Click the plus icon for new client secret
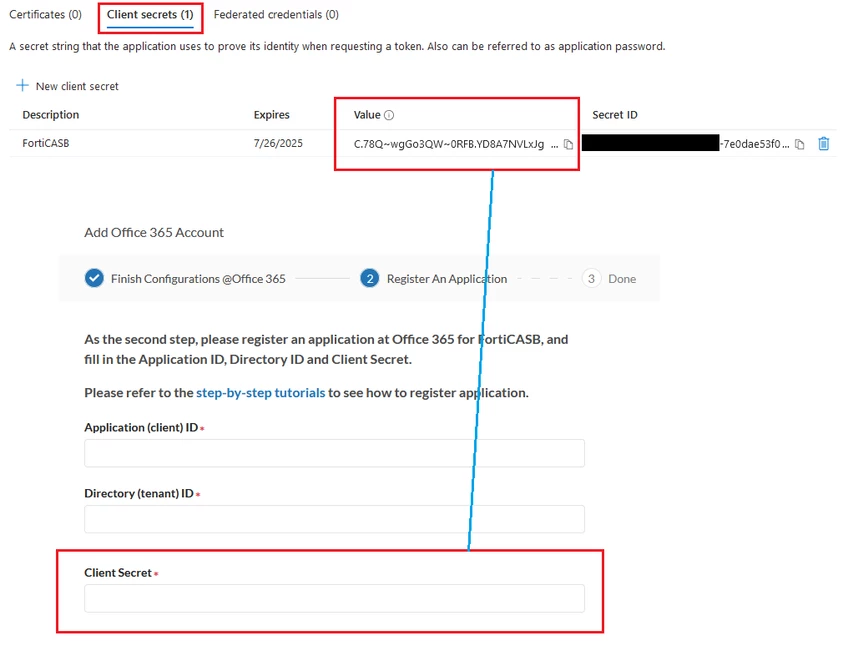The image size is (853, 671). (22, 85)
